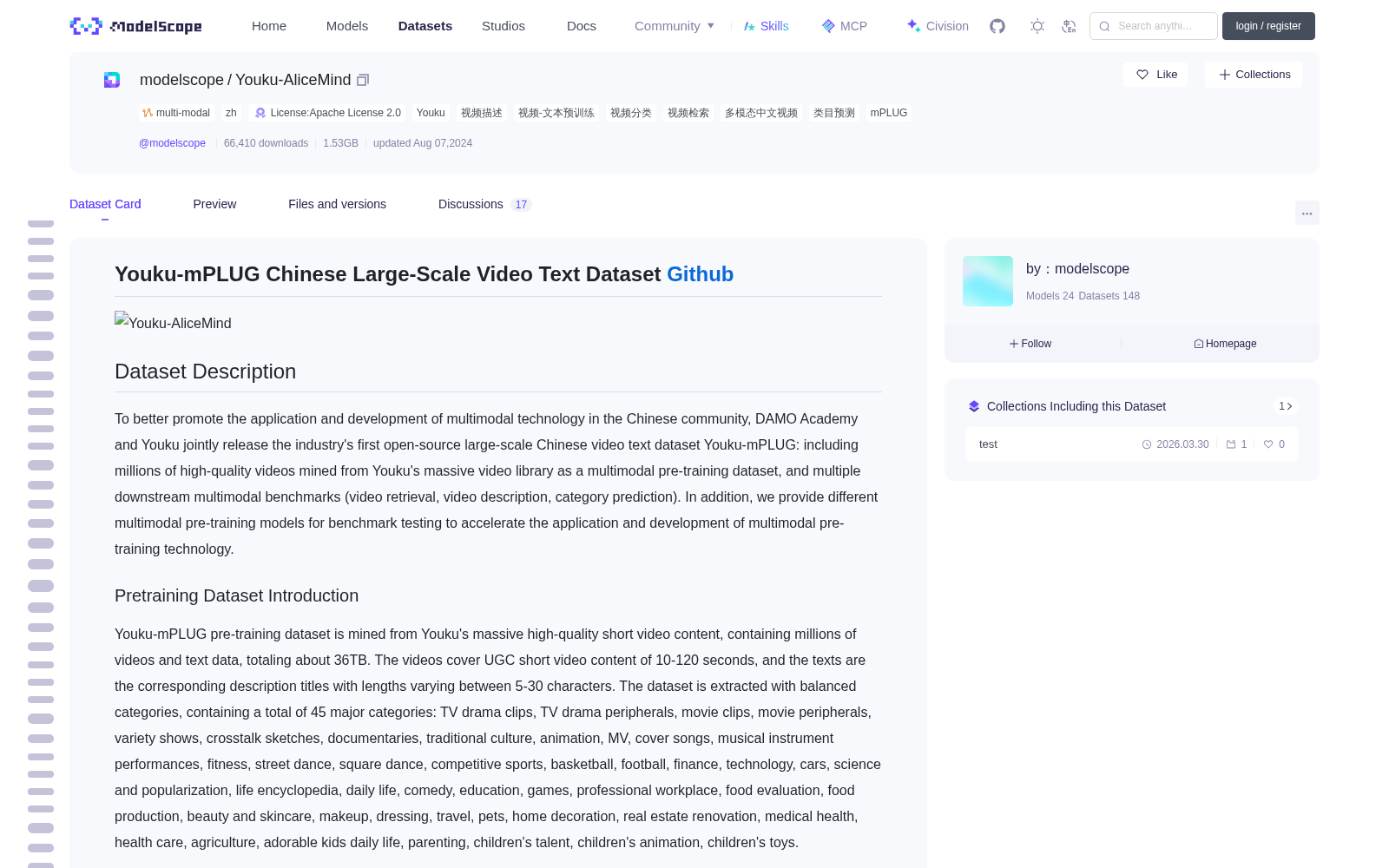Click the modelscope owner name in the breadcrumb

pos(181,80)
